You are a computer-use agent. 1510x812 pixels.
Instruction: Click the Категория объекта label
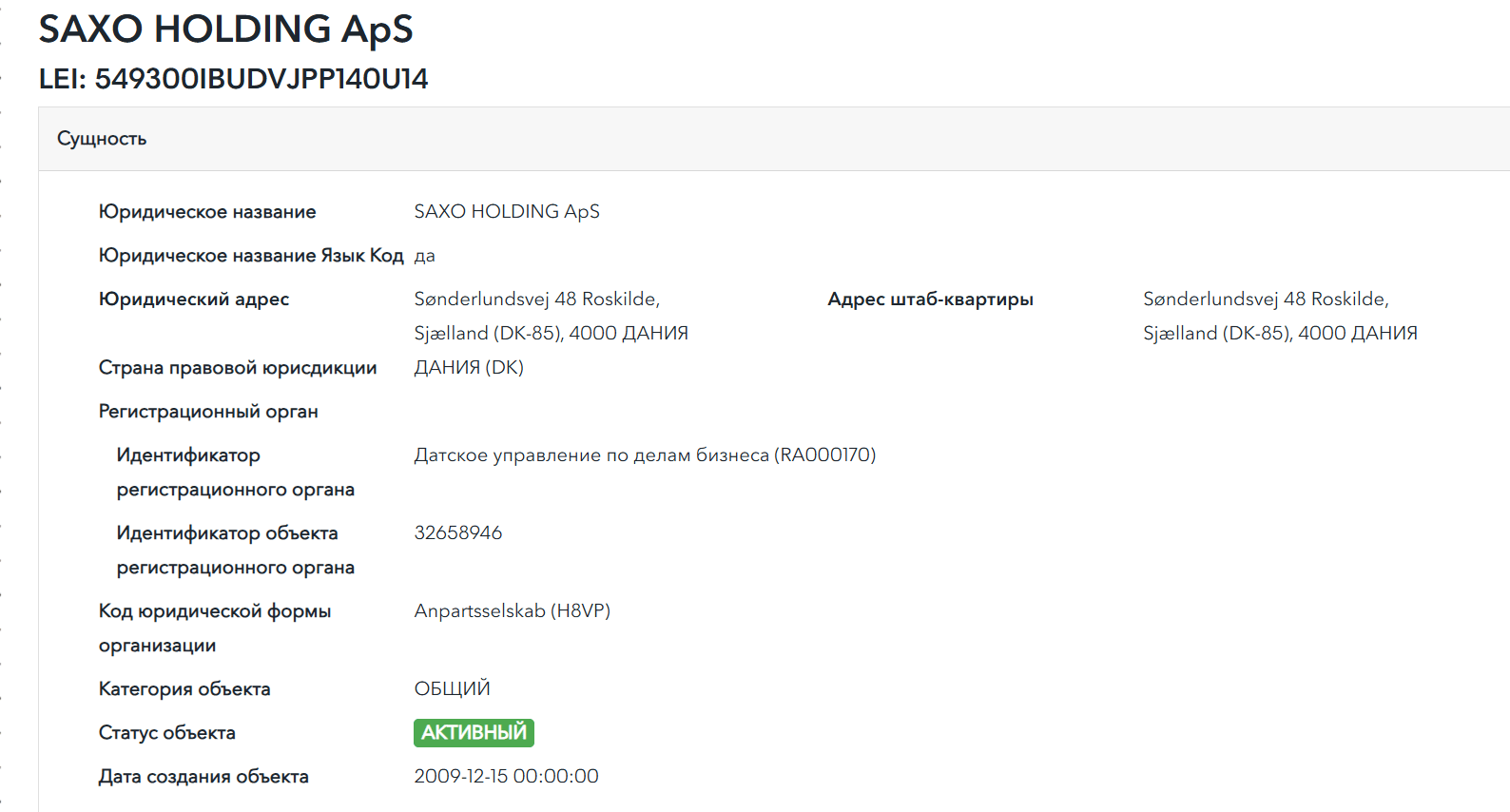[x=184, y=689]
